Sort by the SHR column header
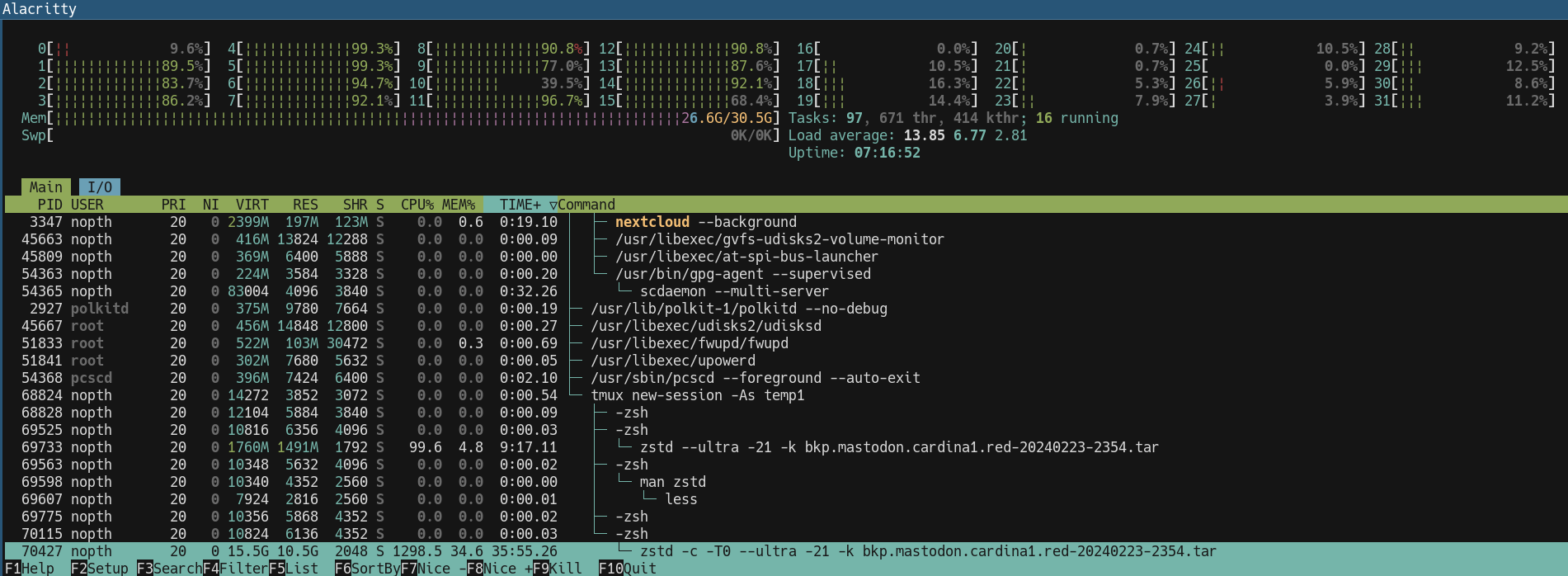This screenshot has height=576, width=1568. click(356, 205)
